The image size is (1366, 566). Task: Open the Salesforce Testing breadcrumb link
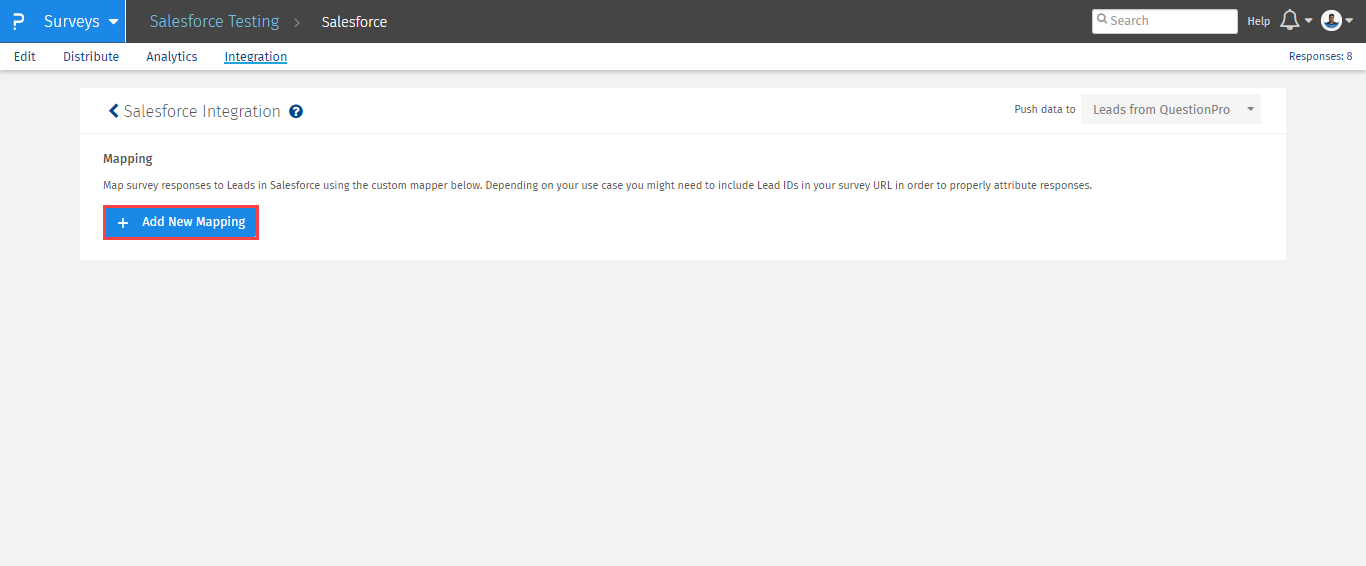point(214,21)
